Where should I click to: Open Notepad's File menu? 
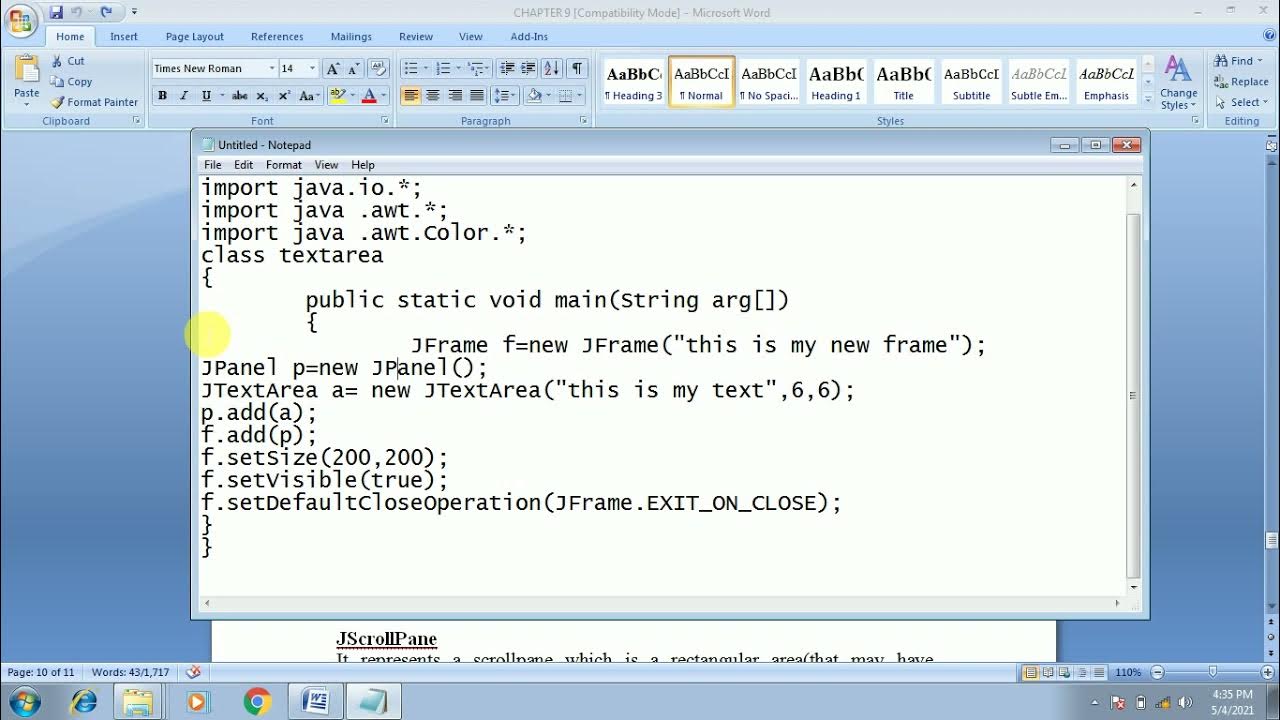click(x=213, y=165)
